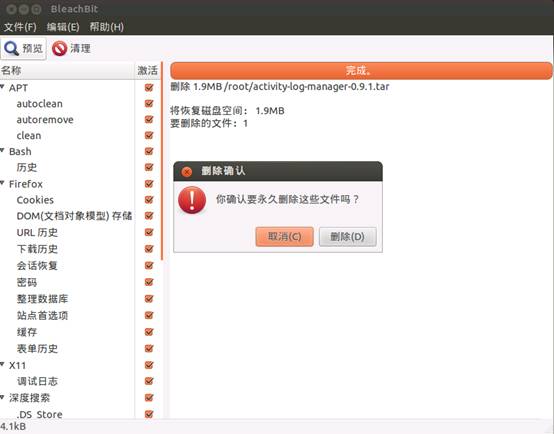554x434 pixels.
Task: Toggle the APT clean checkbox
Action: coord(149,135)
